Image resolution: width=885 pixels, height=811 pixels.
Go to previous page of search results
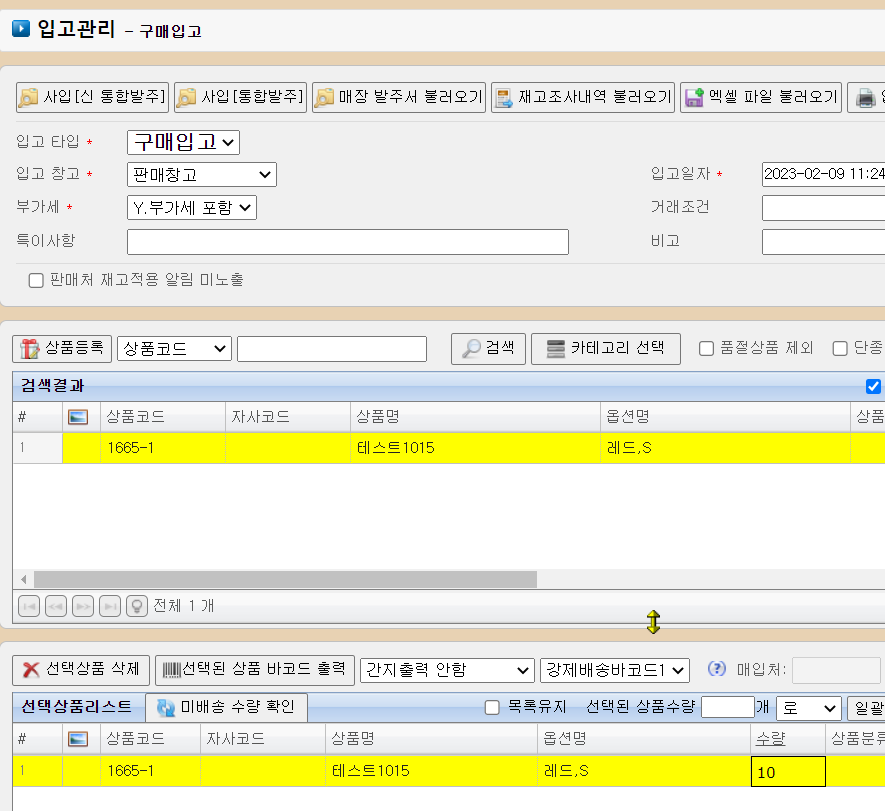56,606
